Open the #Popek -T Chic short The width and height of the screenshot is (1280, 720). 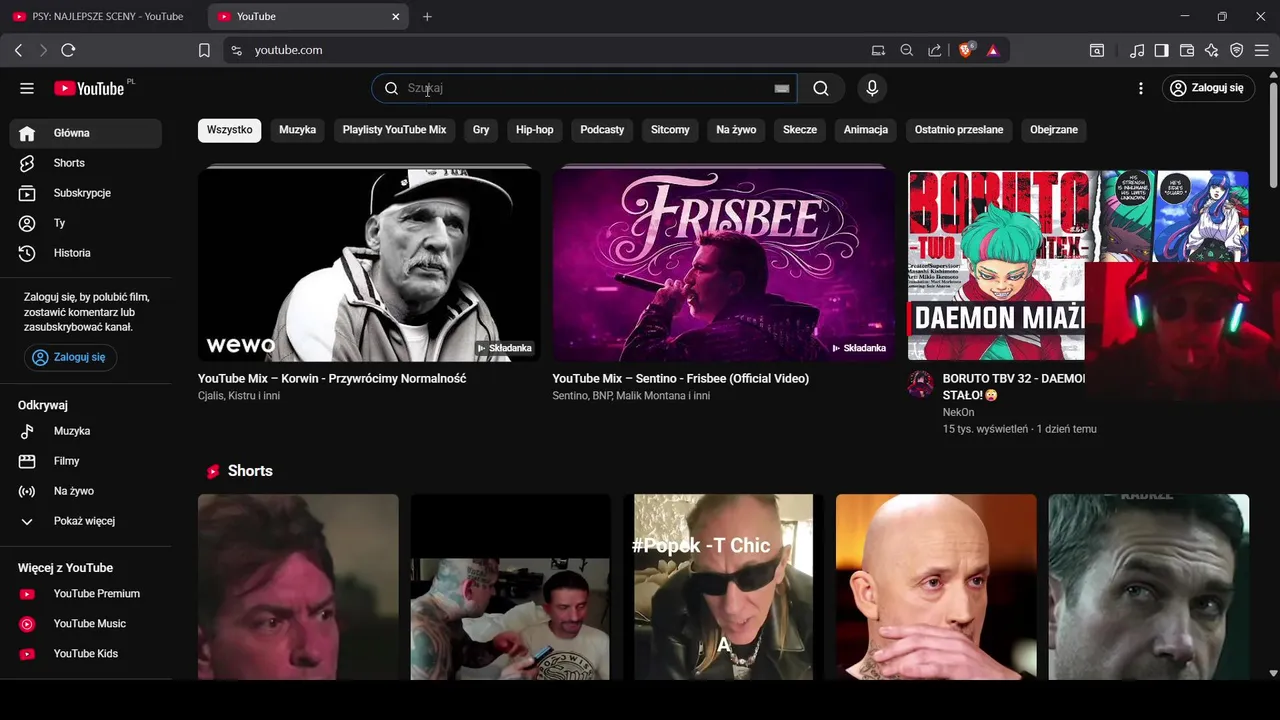pyautogui.click(x=724, y=587)
